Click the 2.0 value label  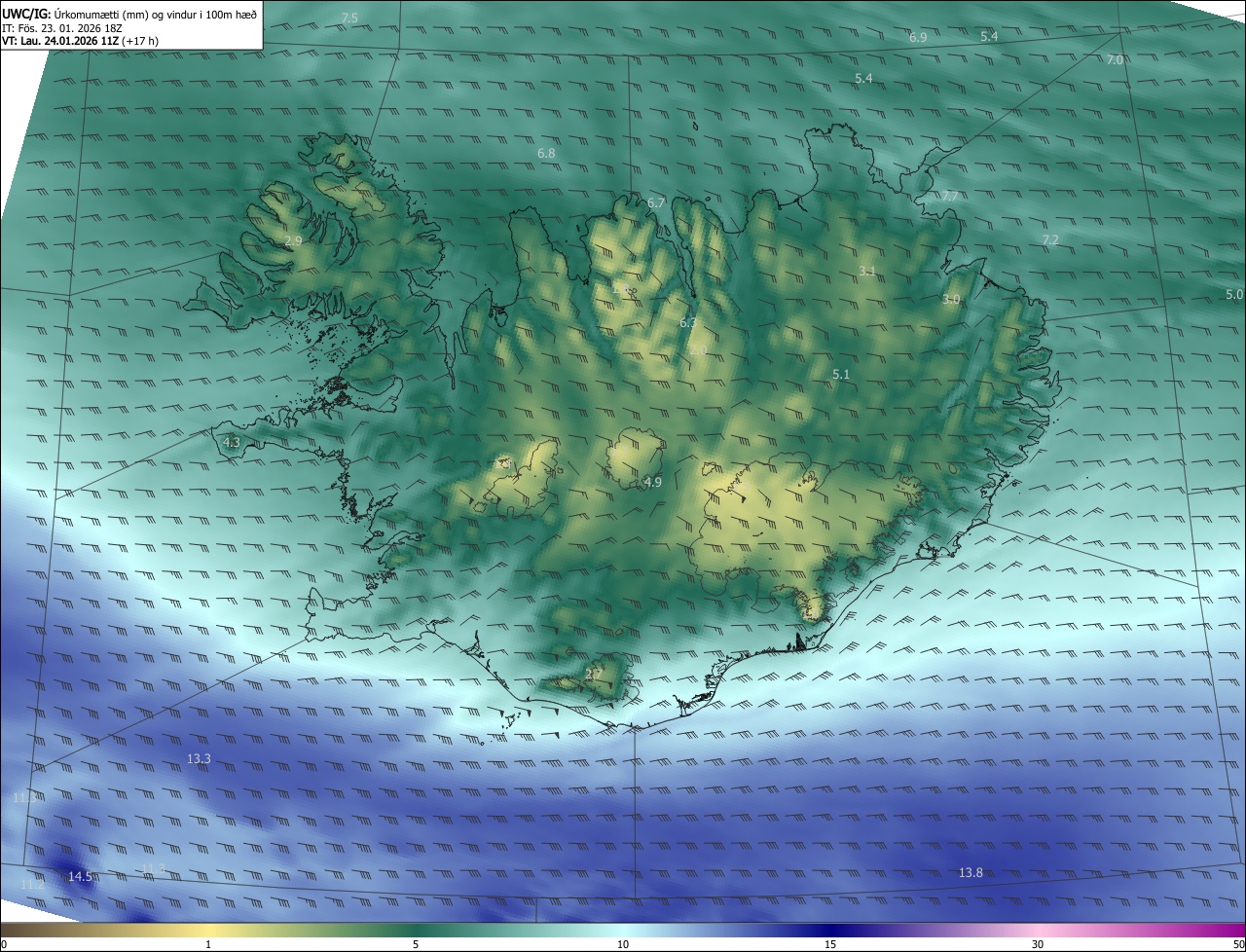click(x=698, y=349)
